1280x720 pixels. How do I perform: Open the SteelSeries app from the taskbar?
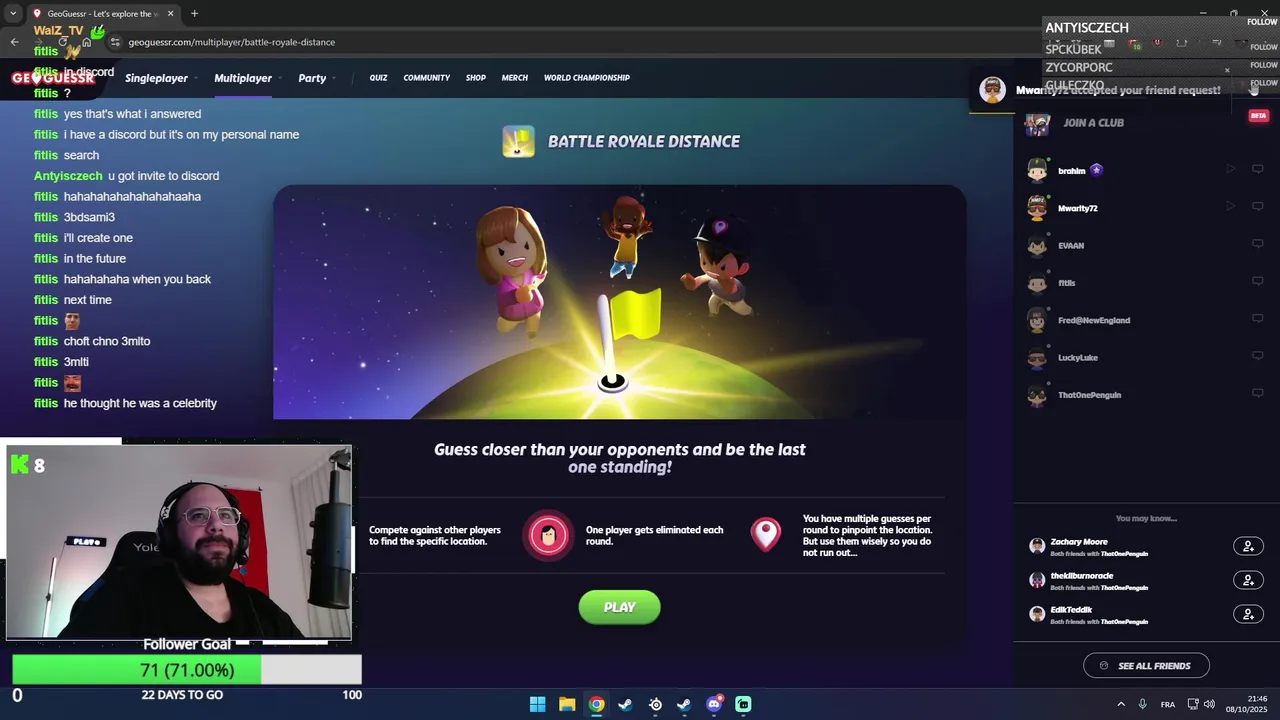tap(655, 704)
